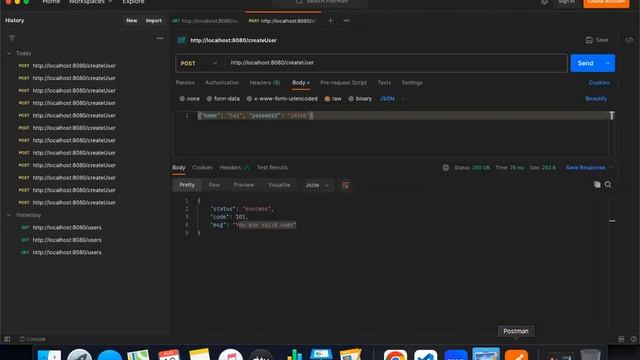This screenshot has width=640, height=360.
Task: Open the Postman settings gear icon
Action: pyautogui.click(x=544, y=2)
